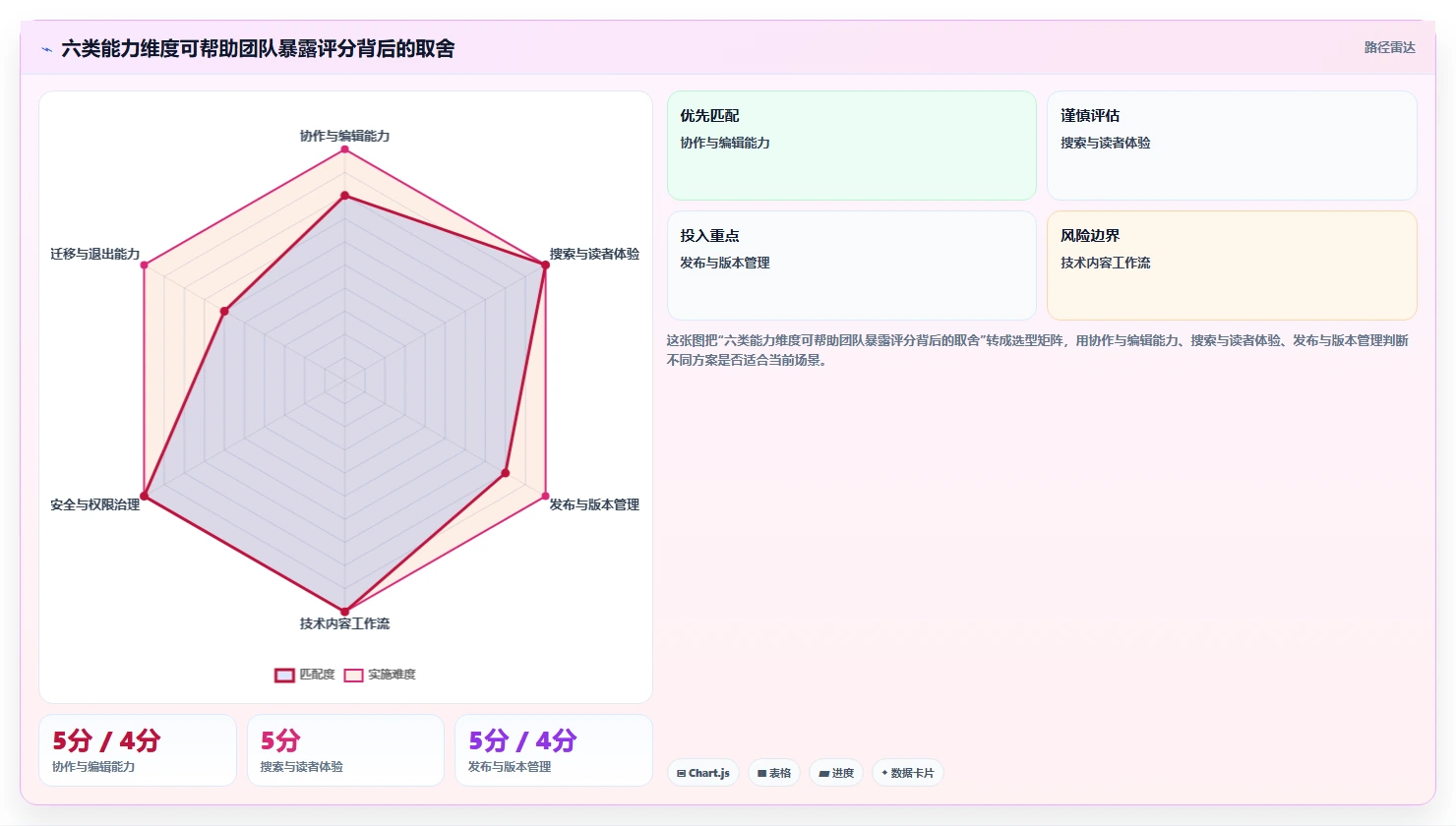The height and width of the screenshot is (826, 1456).
Task: Click the 匹配度 data point on 迁移与退出能力 axis
Action: pyautogui.click(x=224, y=312)
